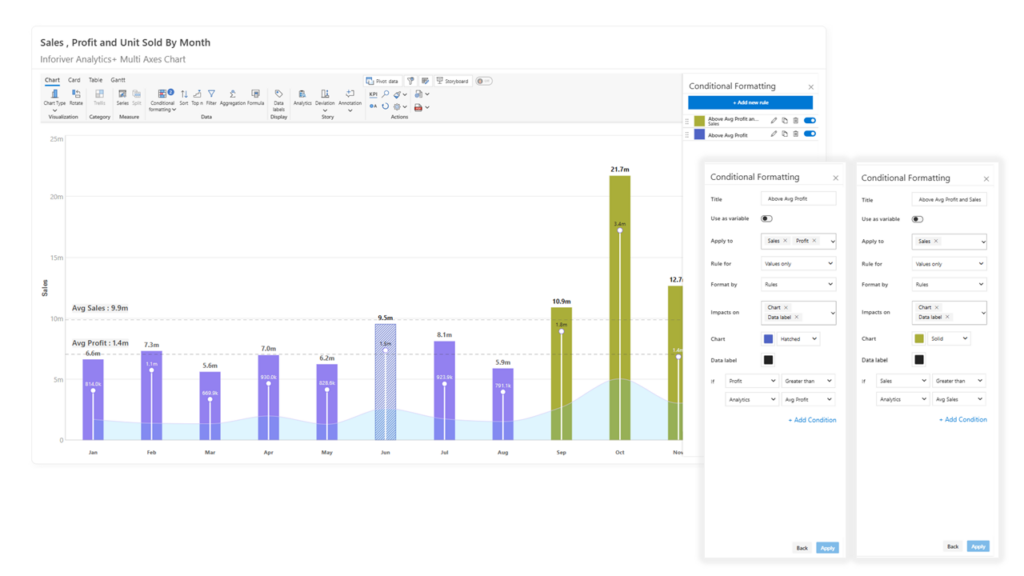The height and width of the screenshot is (576, 1024).
Task: Switch to the Chart tab
Action: point(52,80)
